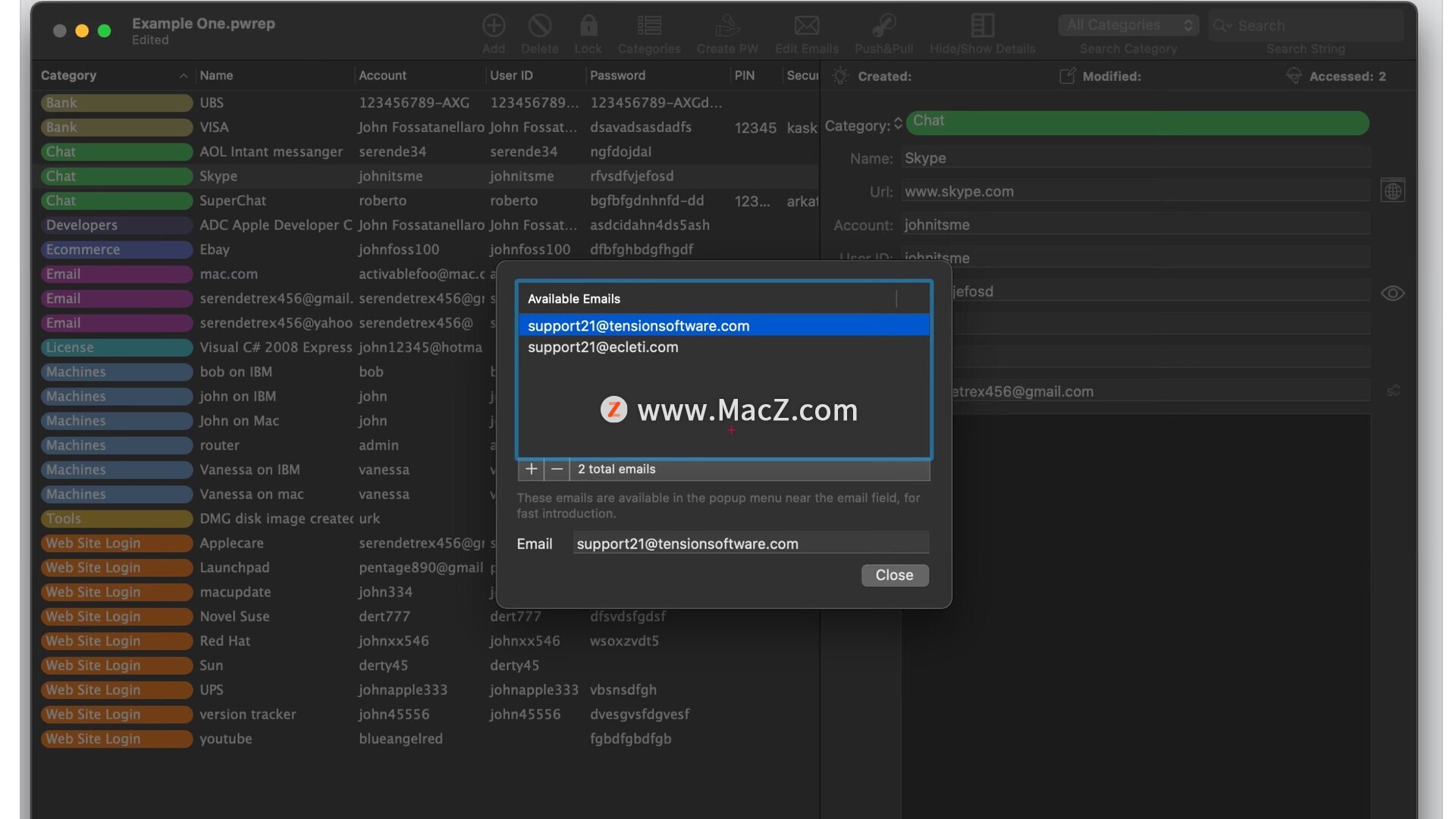Sort by Account column header

click(419, 75)
